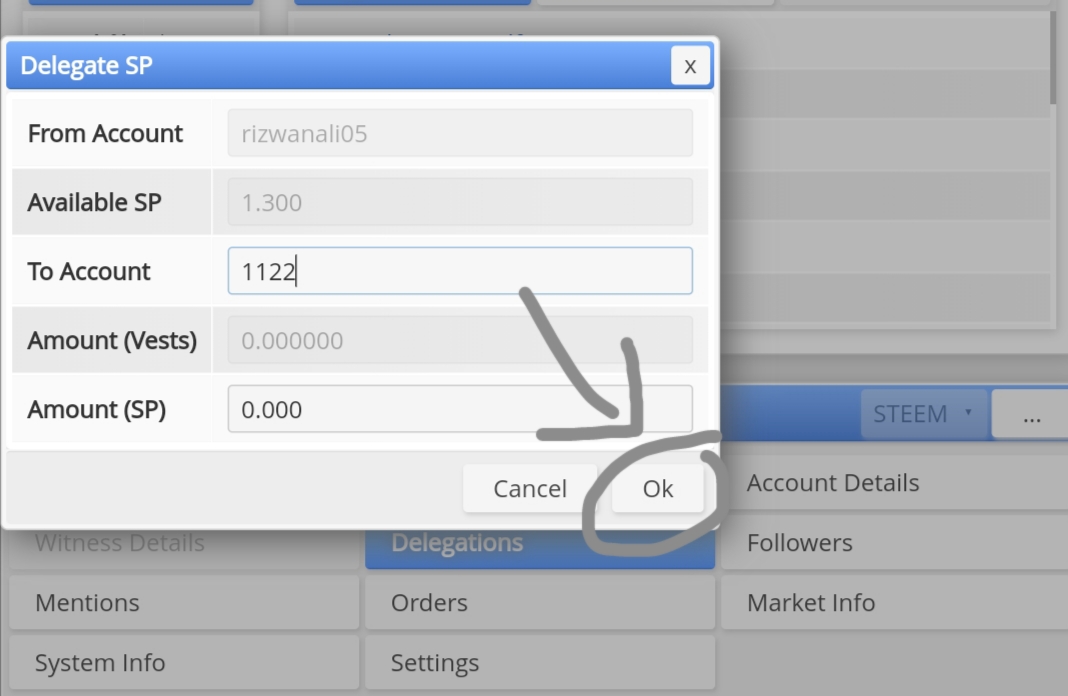This screenshot has height=696, width=1068.
Task: Open the Followers tab
Action: (x=894, y=543)
